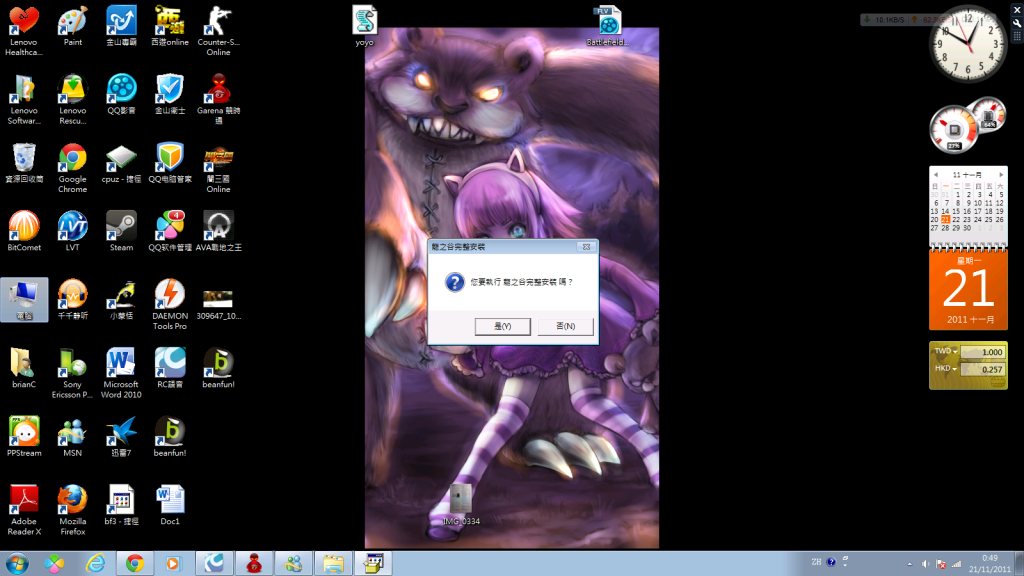The width and height of the screenshot is (1024, 576).
Task: Click the ZH language bar indicator
Action: pyautogui.click(x=816, y=562)
